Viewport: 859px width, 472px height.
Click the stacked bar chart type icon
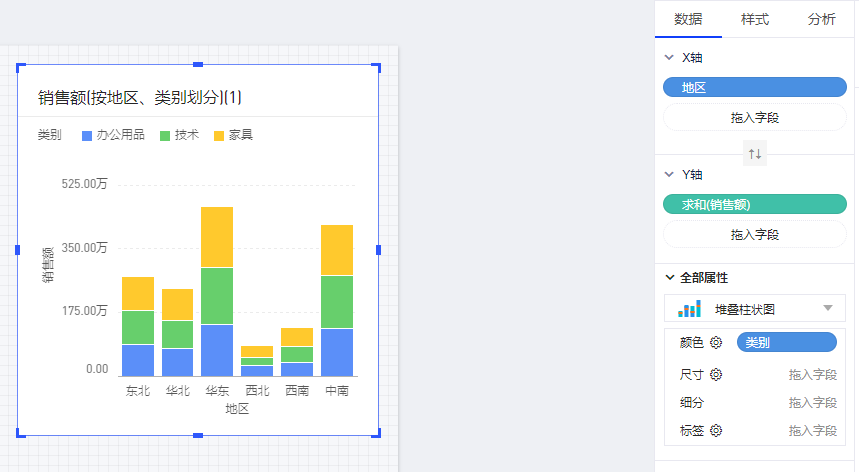pos(689,309)
